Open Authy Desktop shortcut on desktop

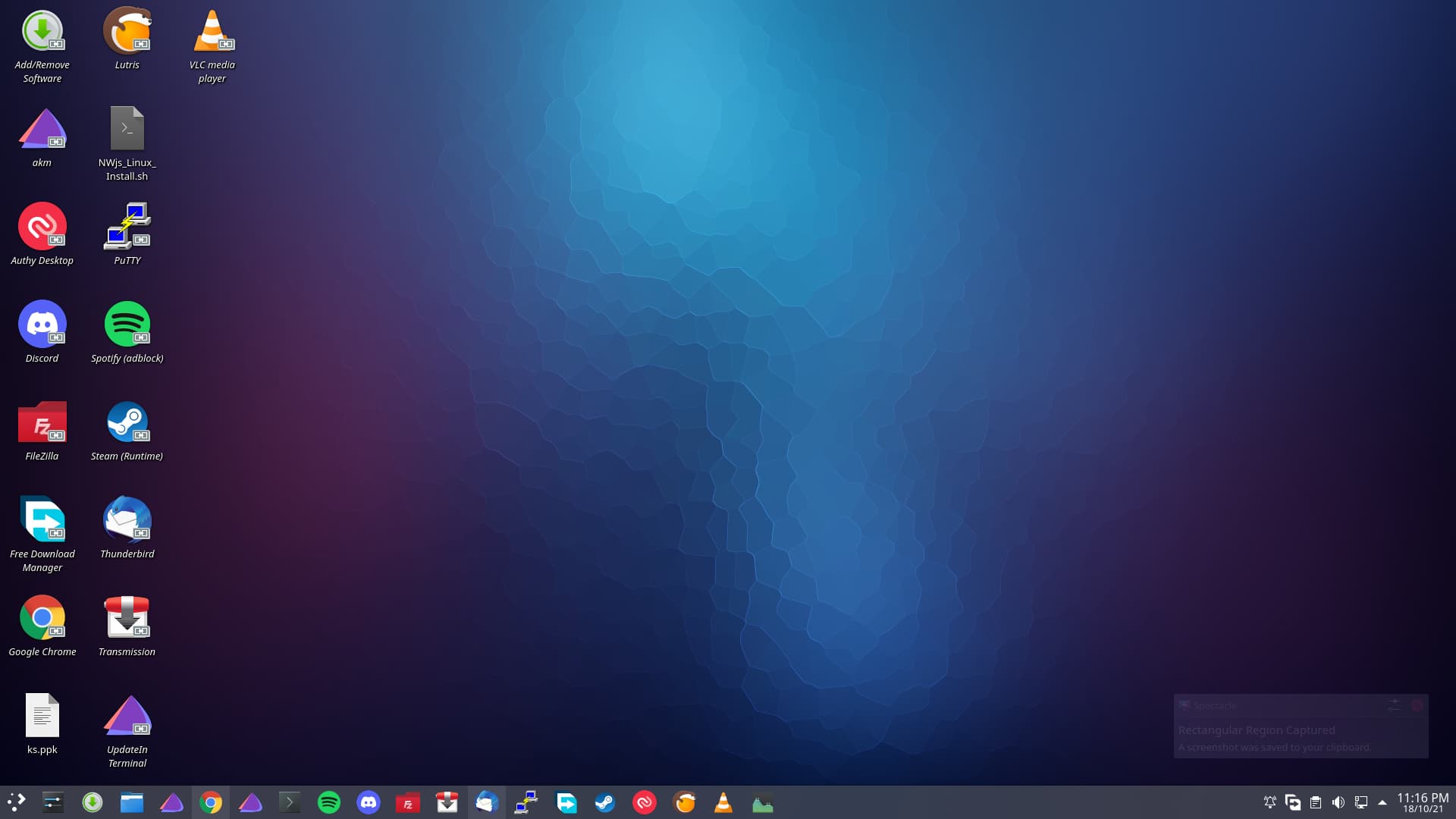click(x=42, y=234)
